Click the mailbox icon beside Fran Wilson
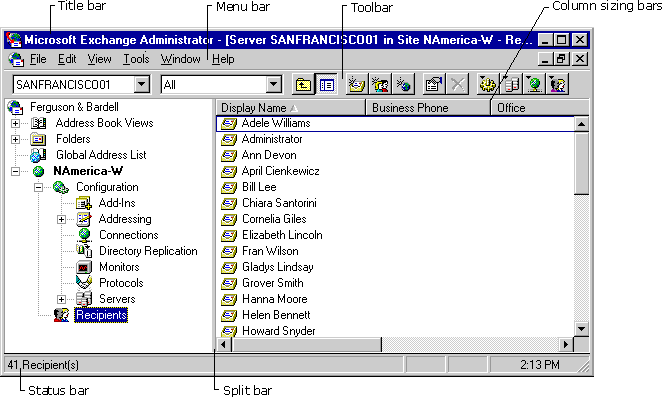Image resolution: width=662 pixels, height=397 pixels. [x=229, y=252]
